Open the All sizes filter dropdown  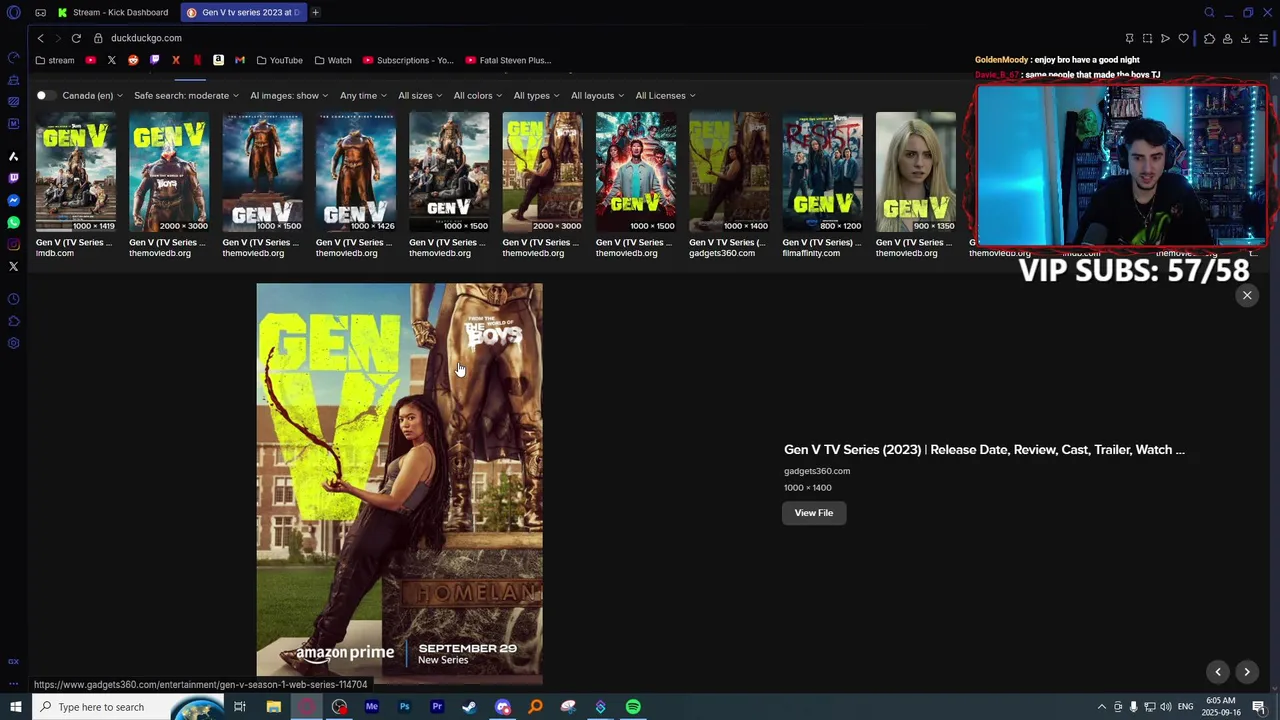coord(420,95)
